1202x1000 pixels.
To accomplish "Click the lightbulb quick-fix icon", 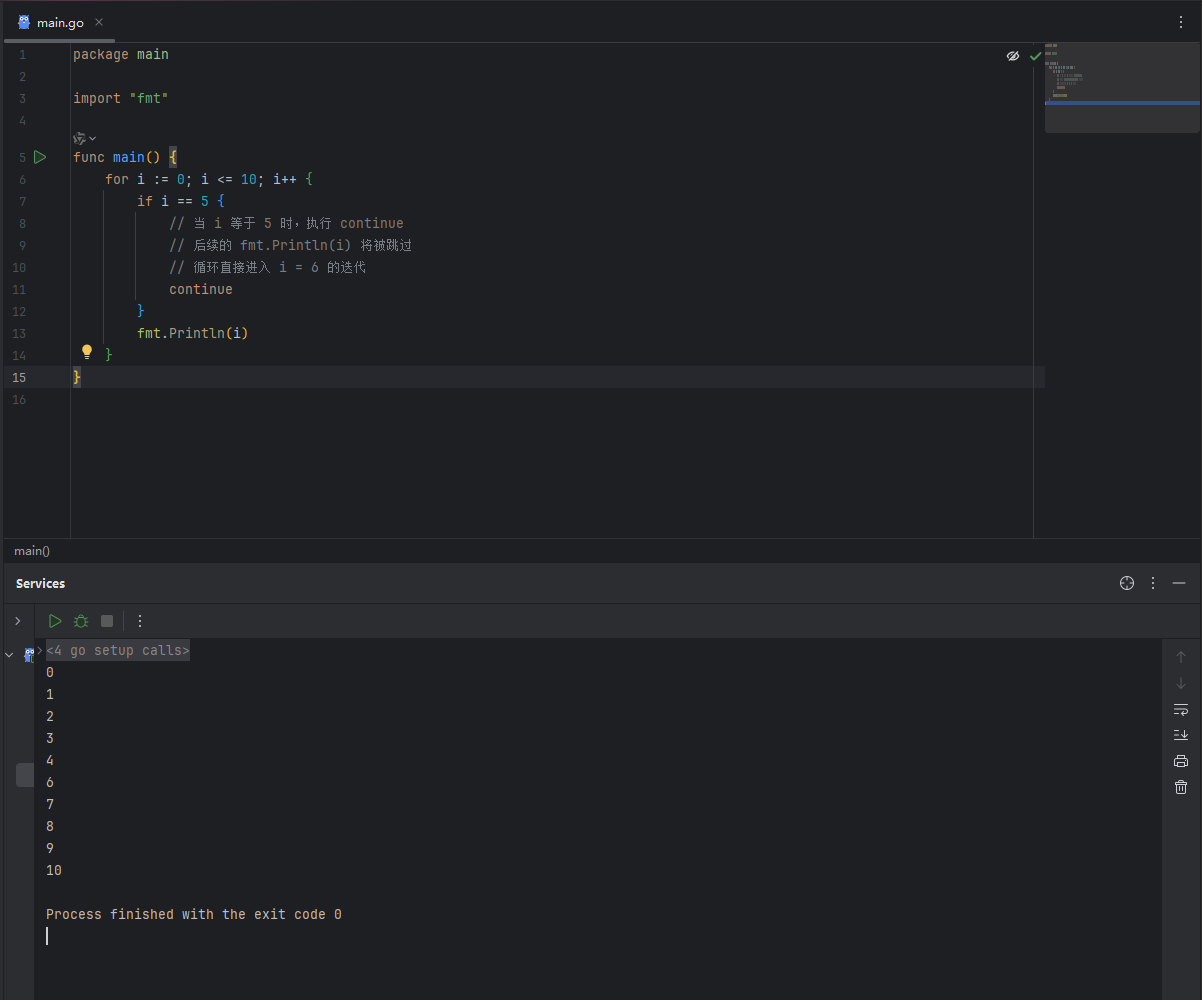I will (87, 352).
